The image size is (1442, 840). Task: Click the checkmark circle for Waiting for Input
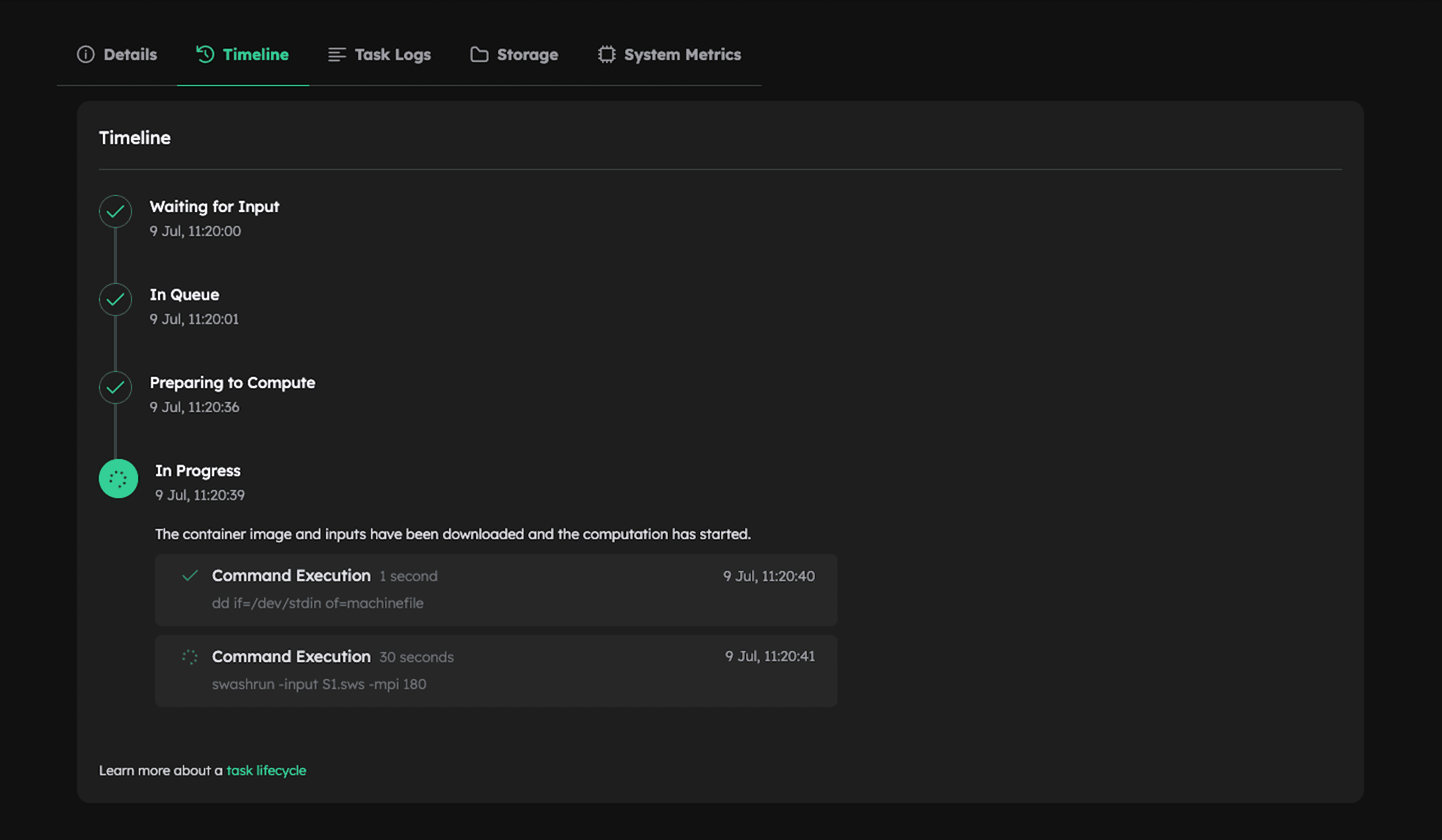(x=115, y=211)
